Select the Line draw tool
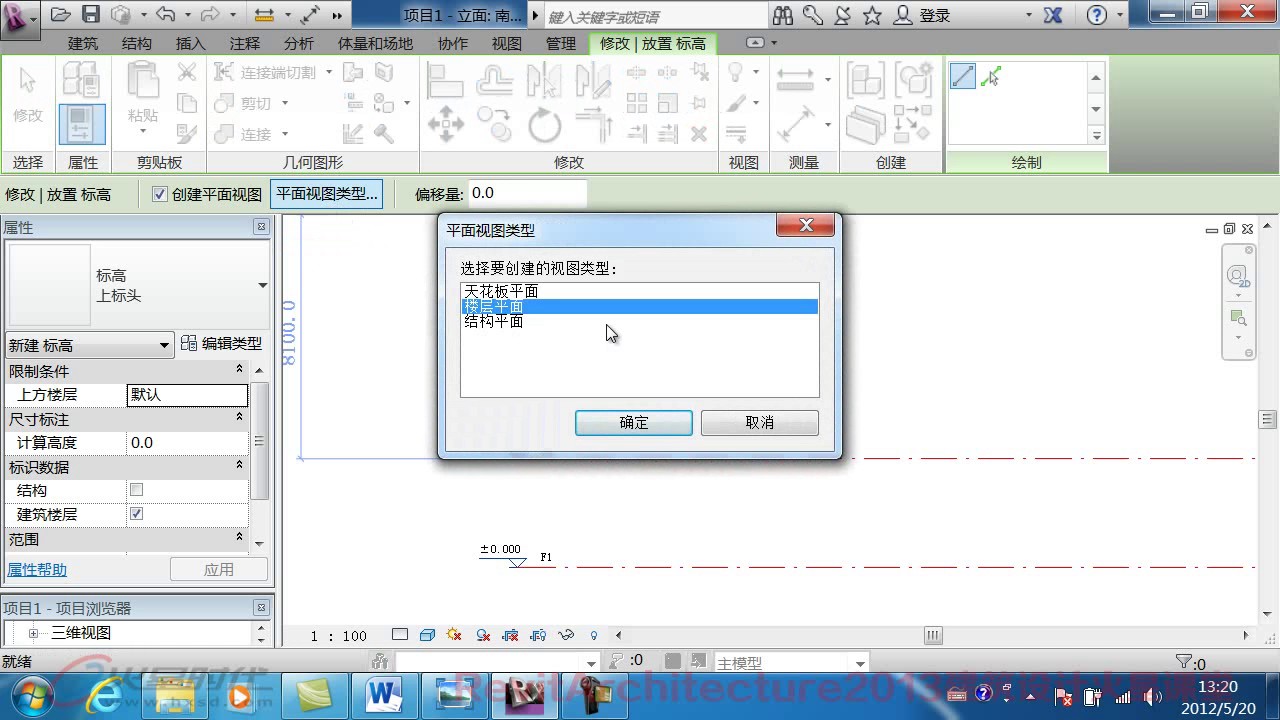This screenshot has height=720, width=1280. point(962,77)
